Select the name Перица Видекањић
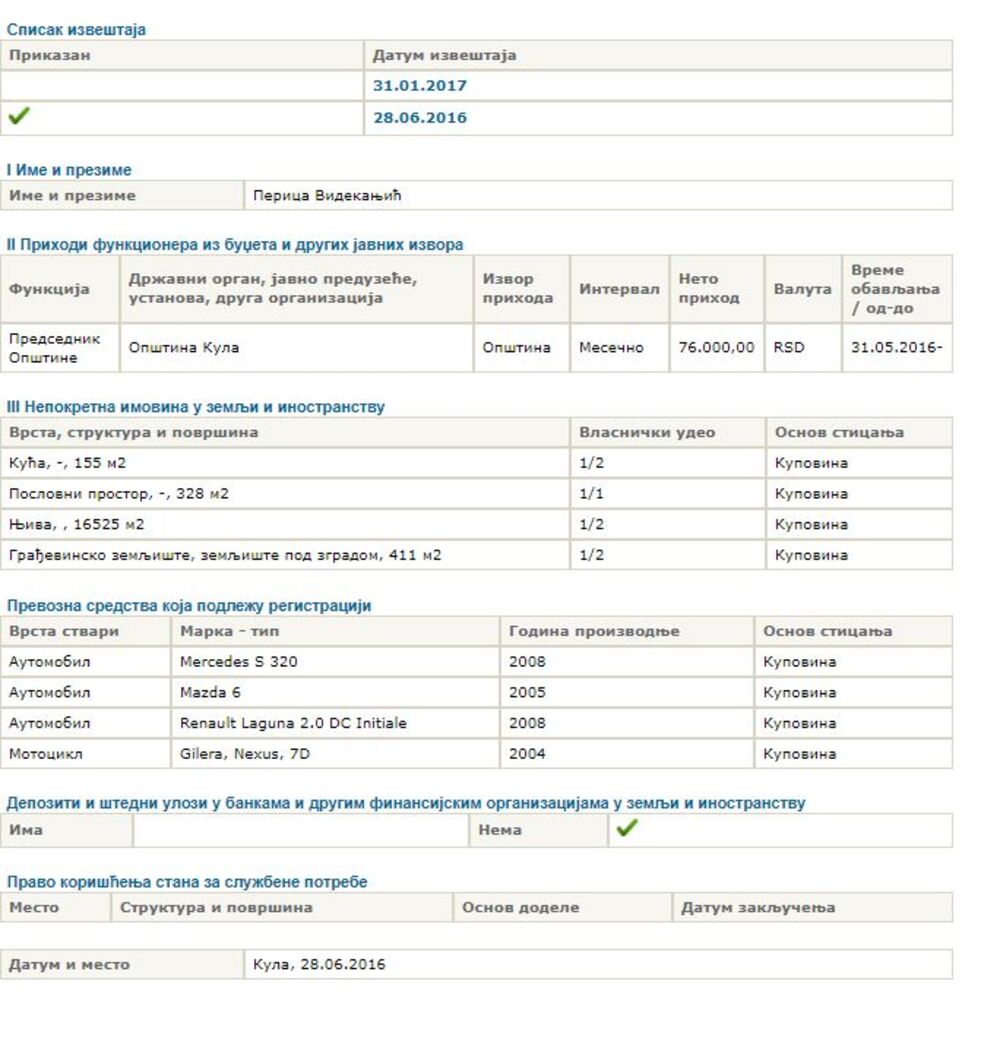This screenshot has width=1000, height=1038. 326,196
